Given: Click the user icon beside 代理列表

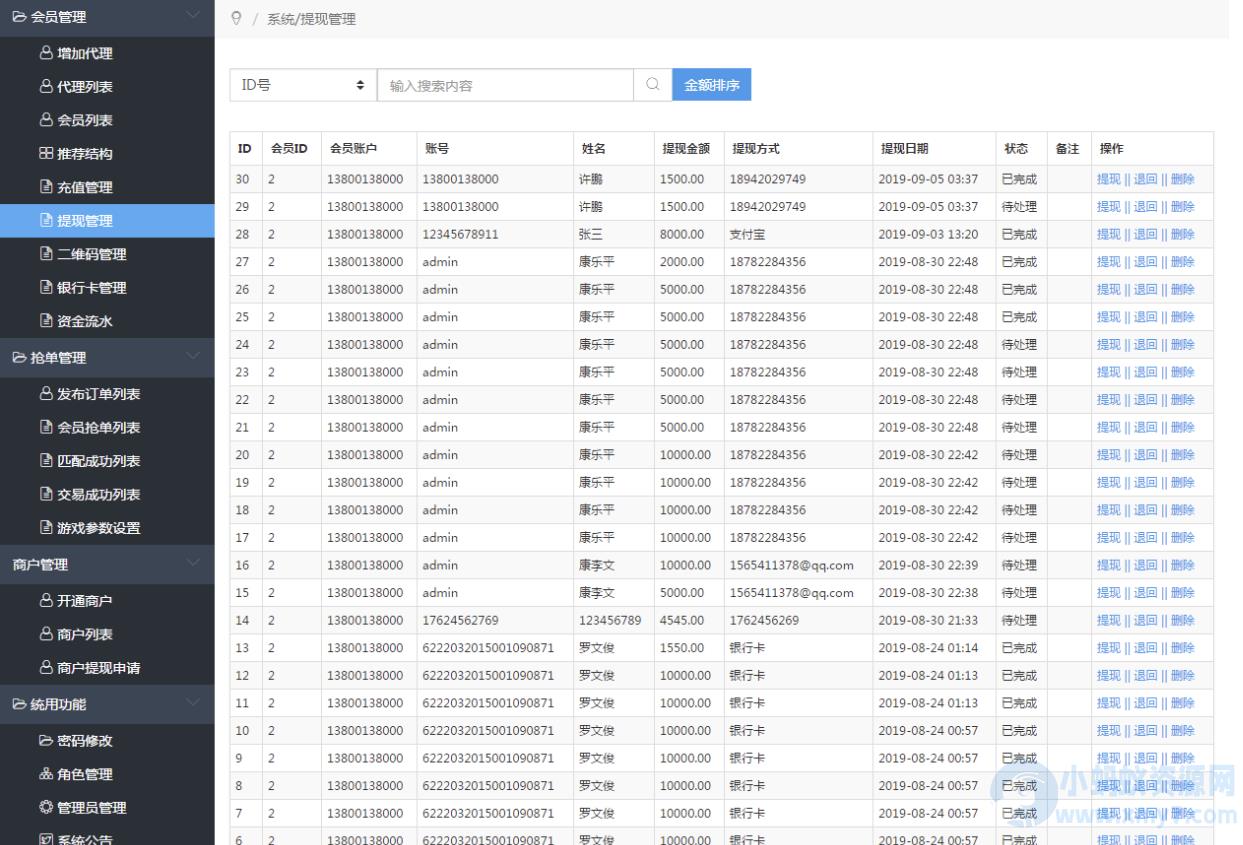Looking at the screenshot, I should point(46,87).
